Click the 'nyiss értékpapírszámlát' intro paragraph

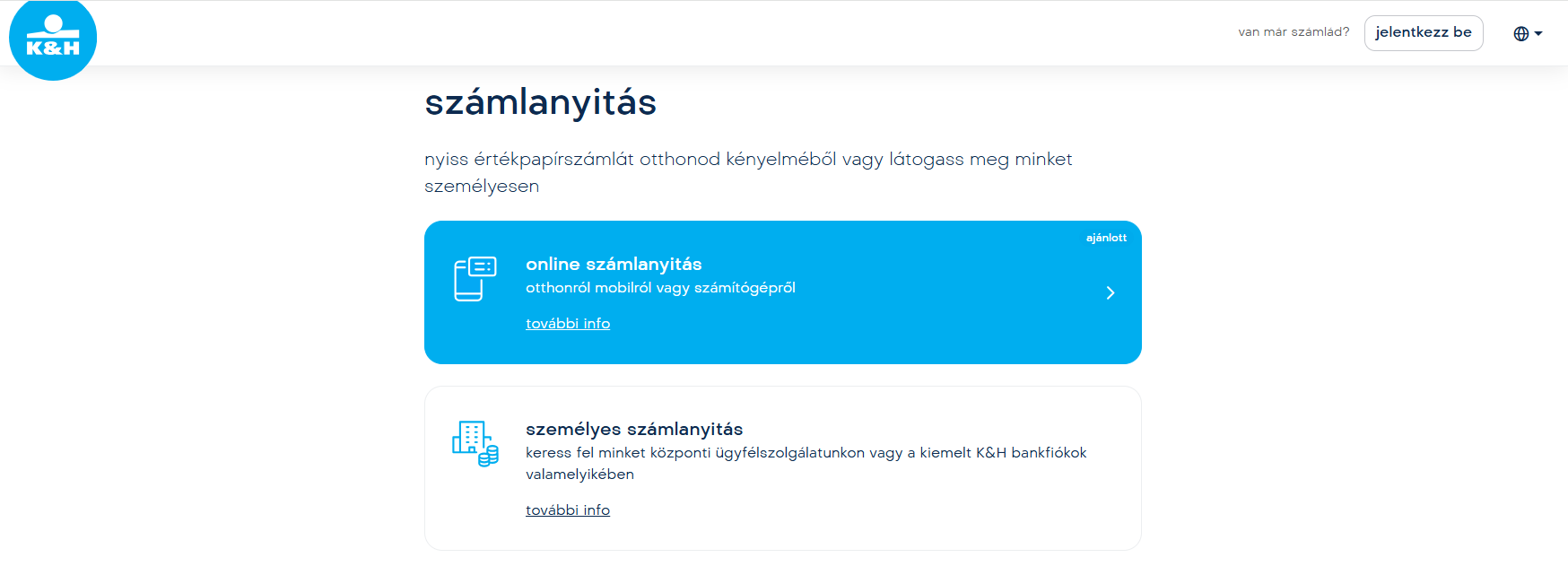(x=747, y=160)
